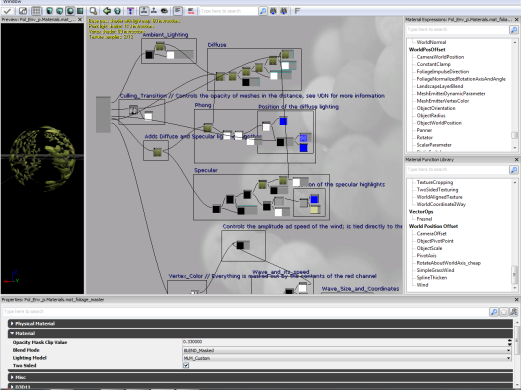Apply material changes with the checkmark icon
The width and height of the screenshot is (523, 390).
(7, 11)
